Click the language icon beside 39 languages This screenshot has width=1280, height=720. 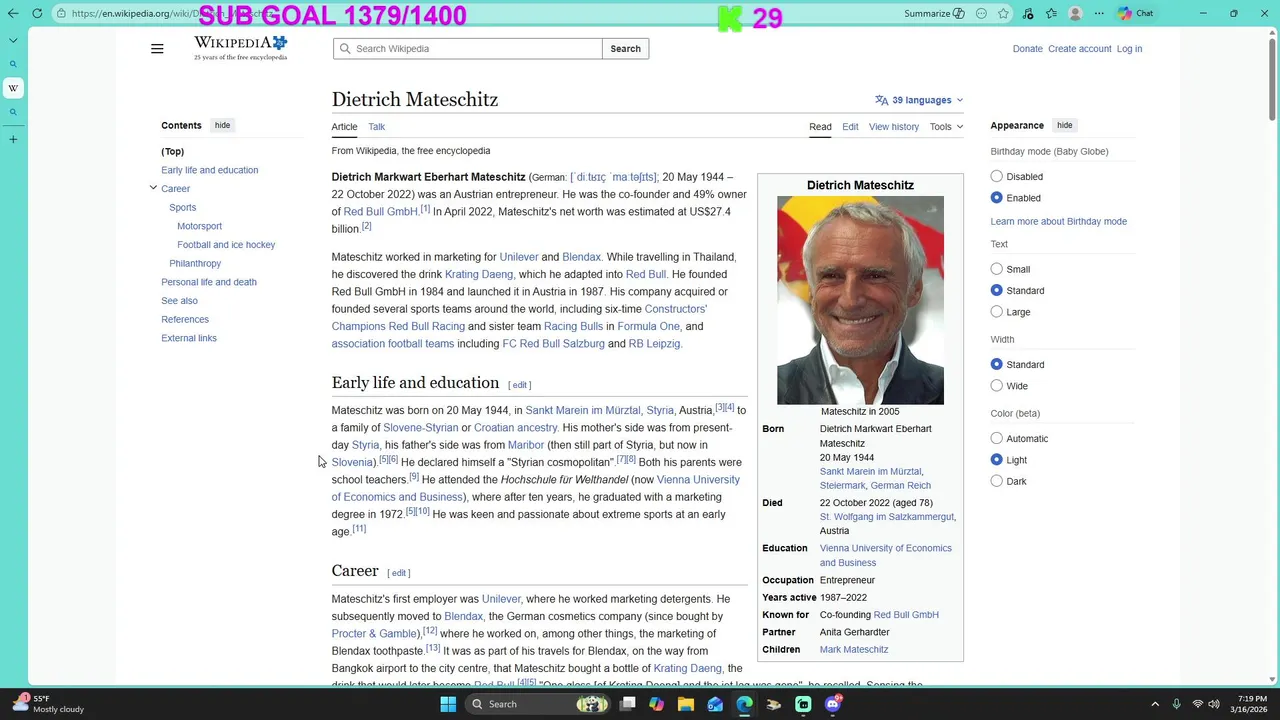coord(881,100)
